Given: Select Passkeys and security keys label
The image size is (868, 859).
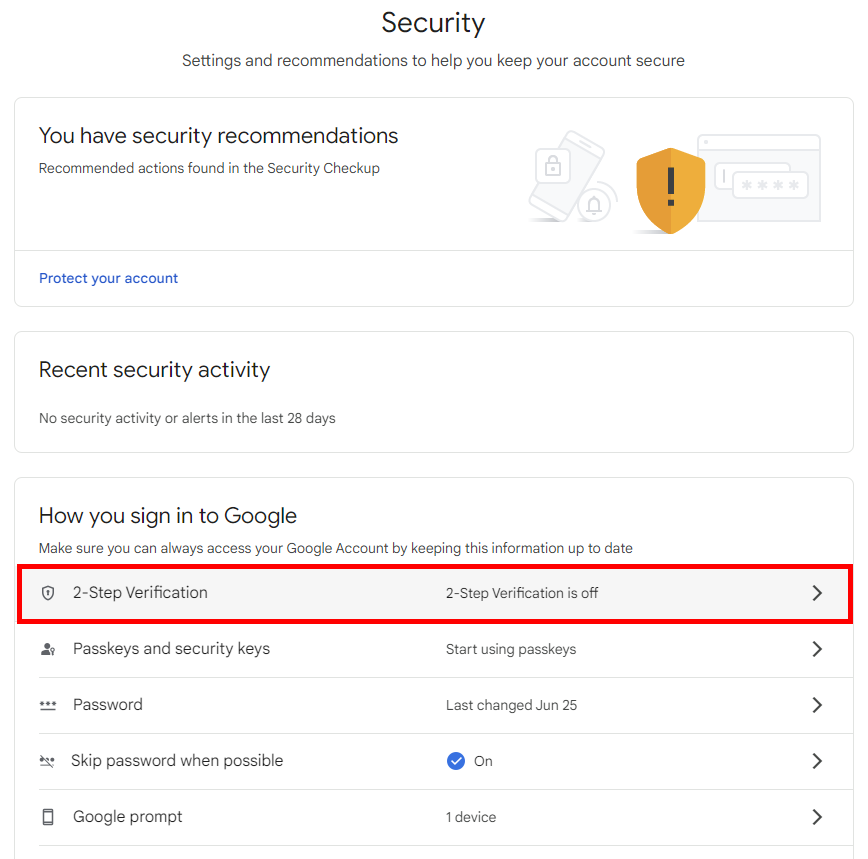Looking at the screenshot, I should 171,649.
